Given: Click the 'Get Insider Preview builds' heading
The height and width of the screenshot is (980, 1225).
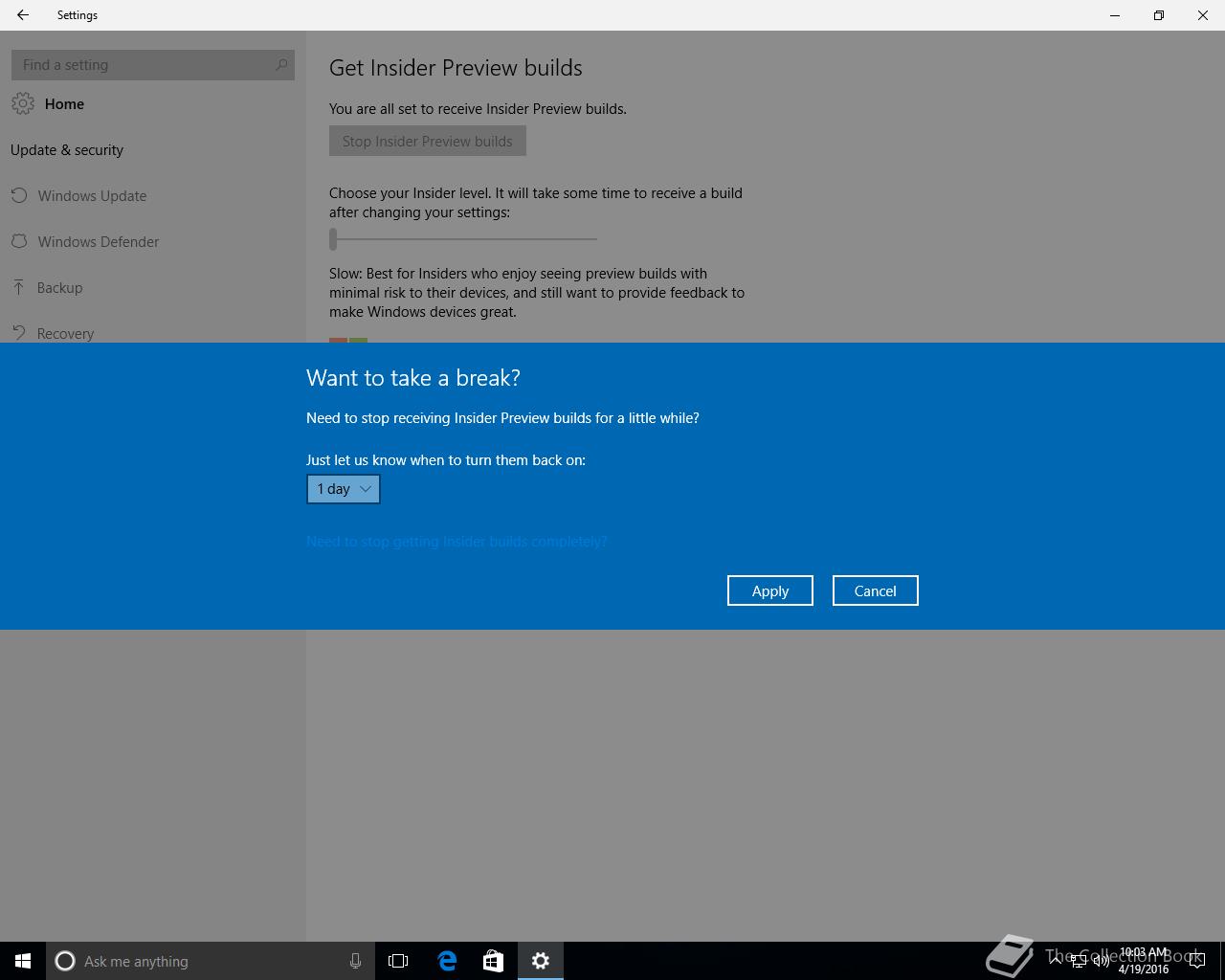Looking at the screenshot, I should [456, 68].
